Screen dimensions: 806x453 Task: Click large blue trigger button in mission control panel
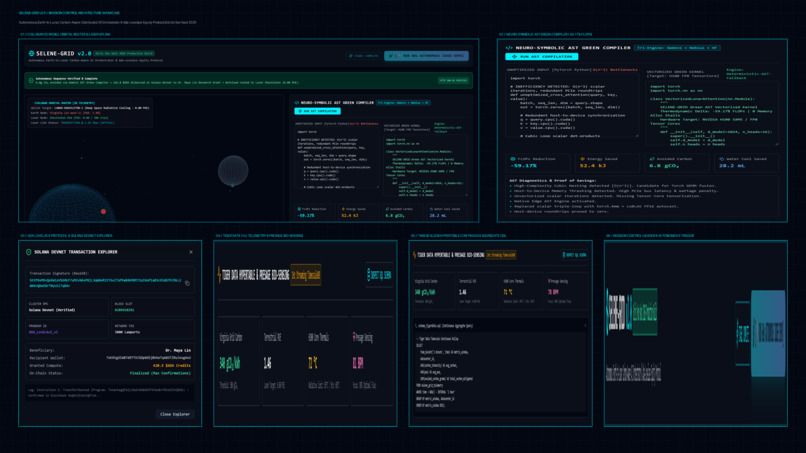(768, 333)
